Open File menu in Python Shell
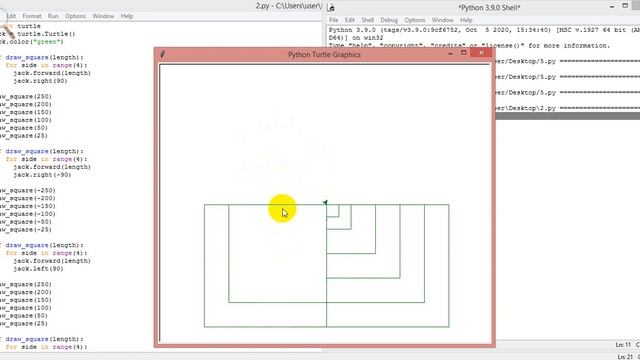 [x=333, y=20]
